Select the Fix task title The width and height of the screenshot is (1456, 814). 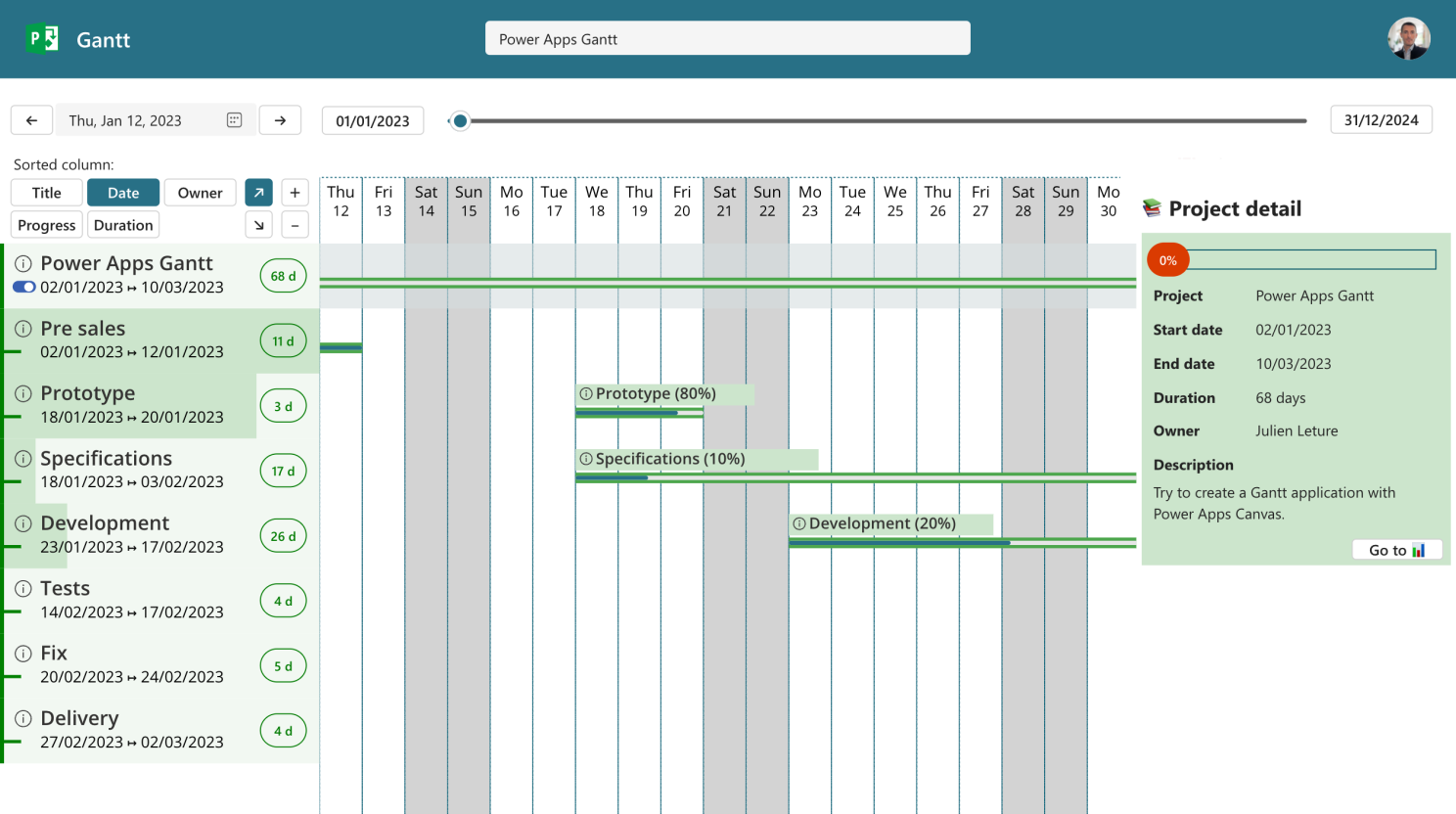[x=54, y=653]
